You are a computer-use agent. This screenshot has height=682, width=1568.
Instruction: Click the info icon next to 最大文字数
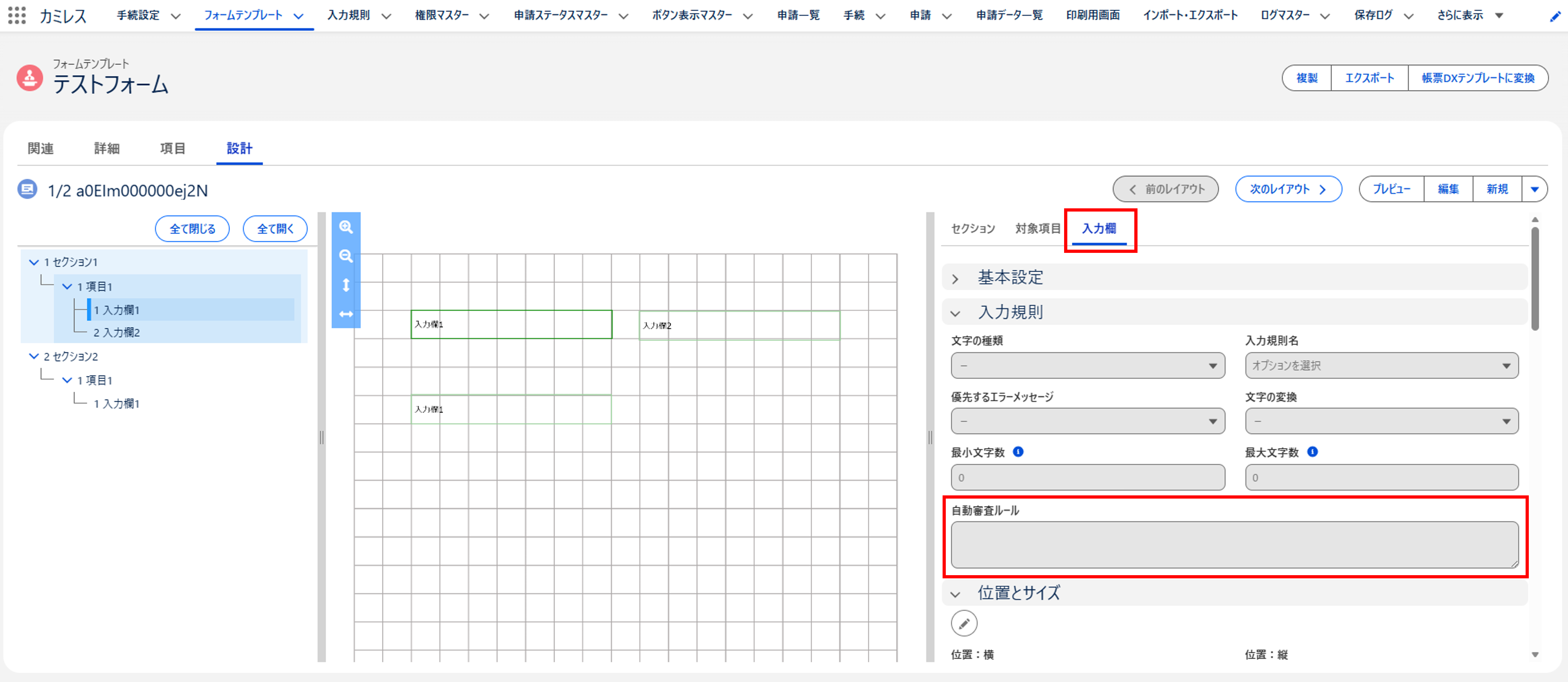click(1312, 452)
